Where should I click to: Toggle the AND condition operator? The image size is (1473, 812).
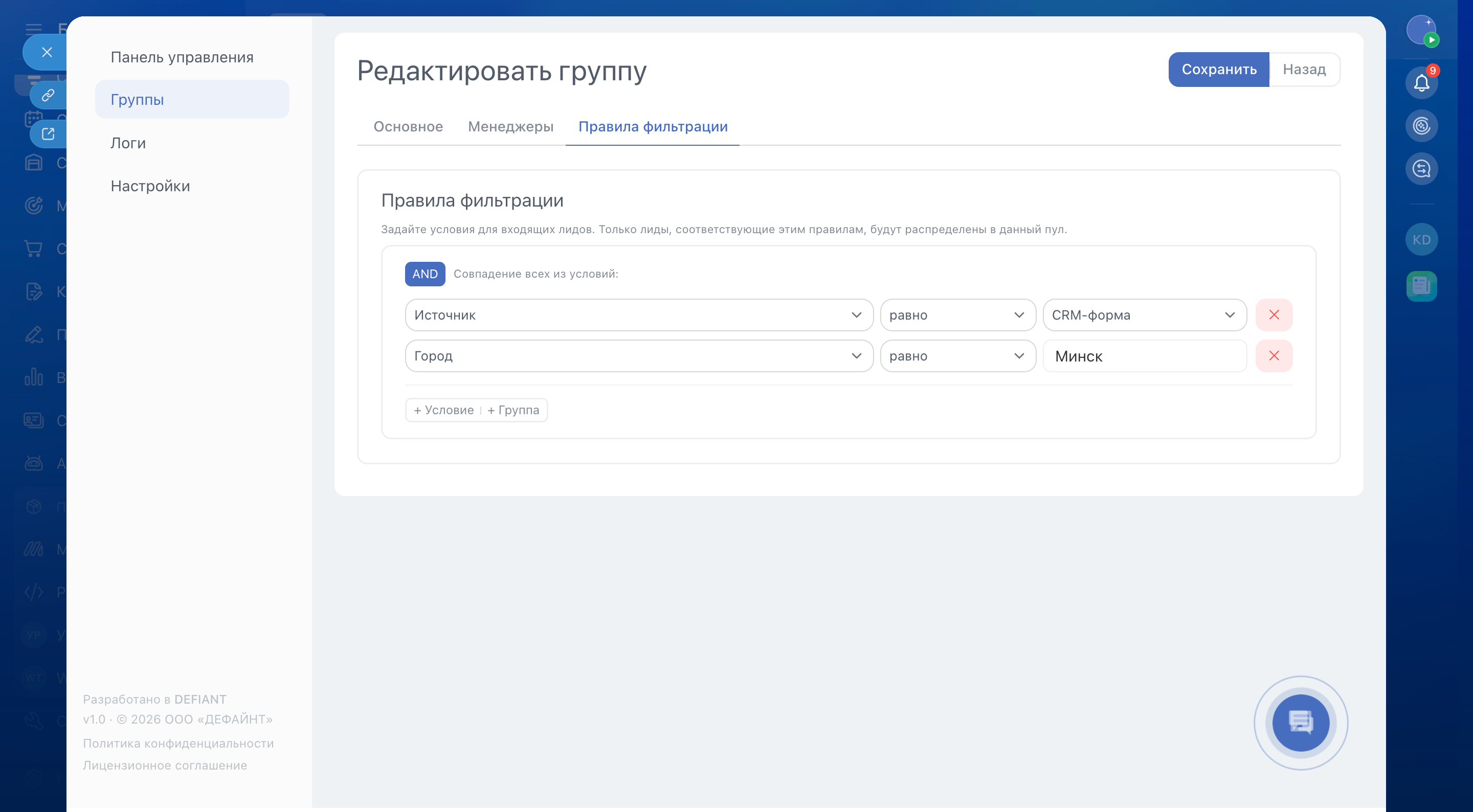click(x=425, y=274)
